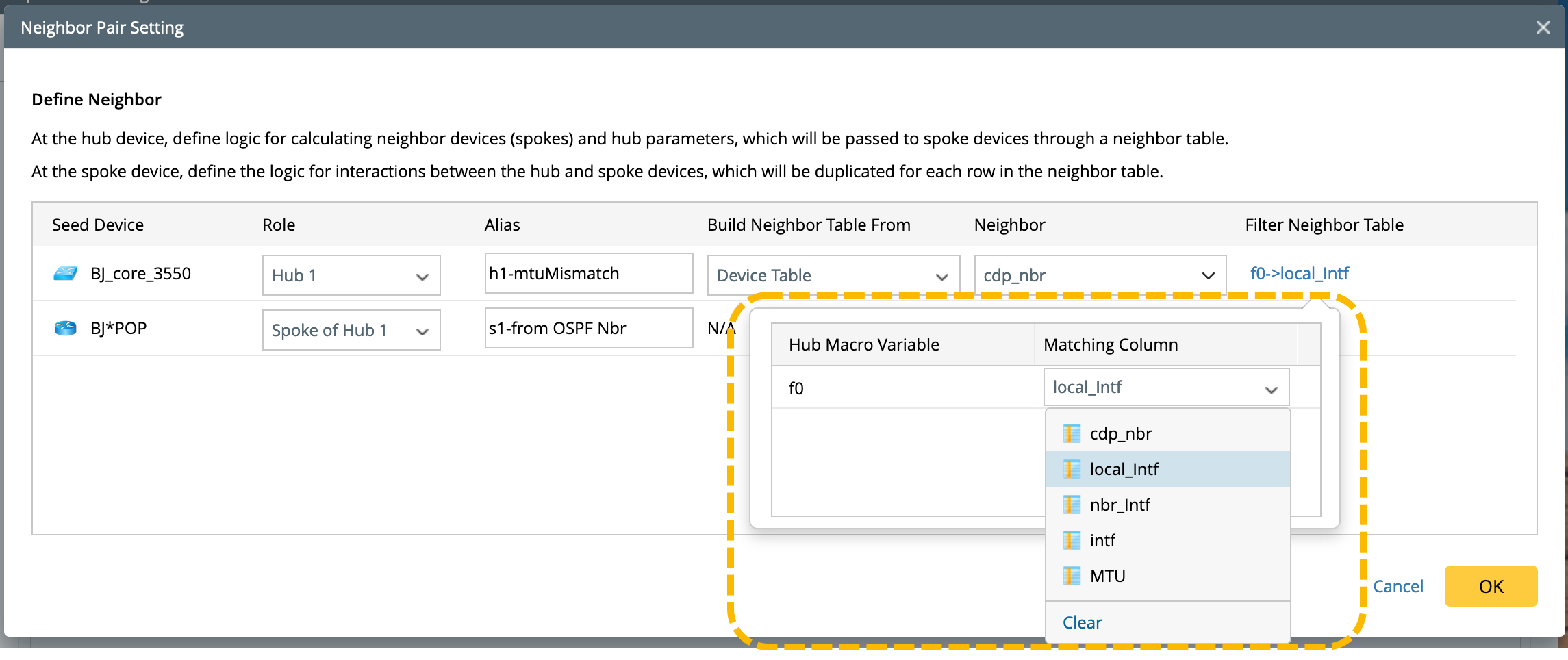Close the Neighbor Pair Setting dialog
1568x660 pixels.
coord(1543,27)
